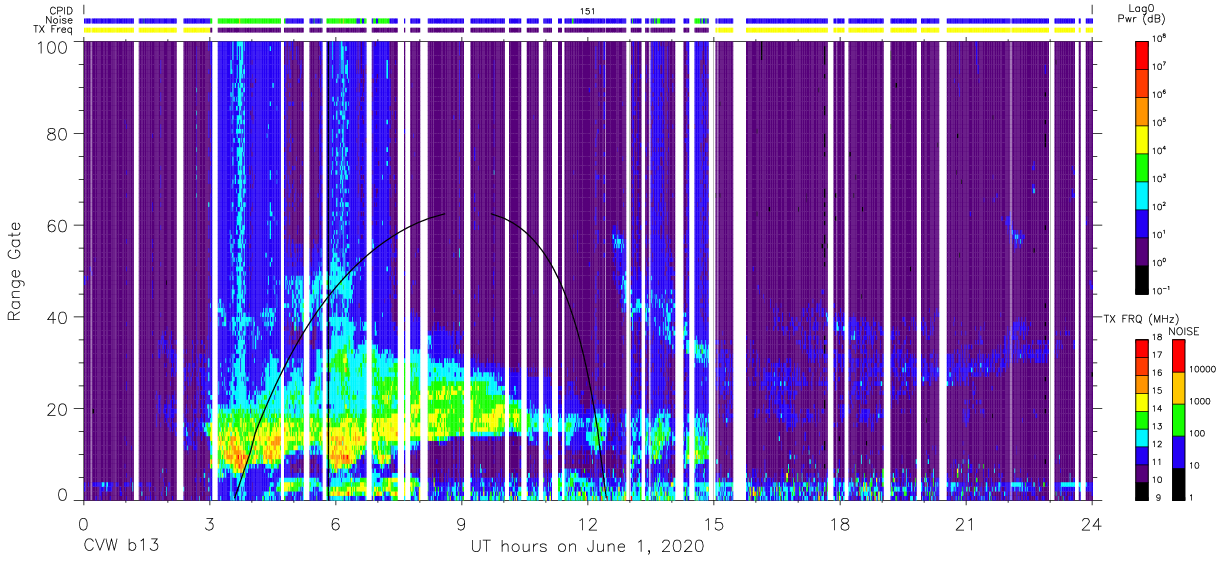Screen dimensions: 1228x567
Task: Click the '1000' label on the NOISE colorbar
Action: tap(1199, 403)
